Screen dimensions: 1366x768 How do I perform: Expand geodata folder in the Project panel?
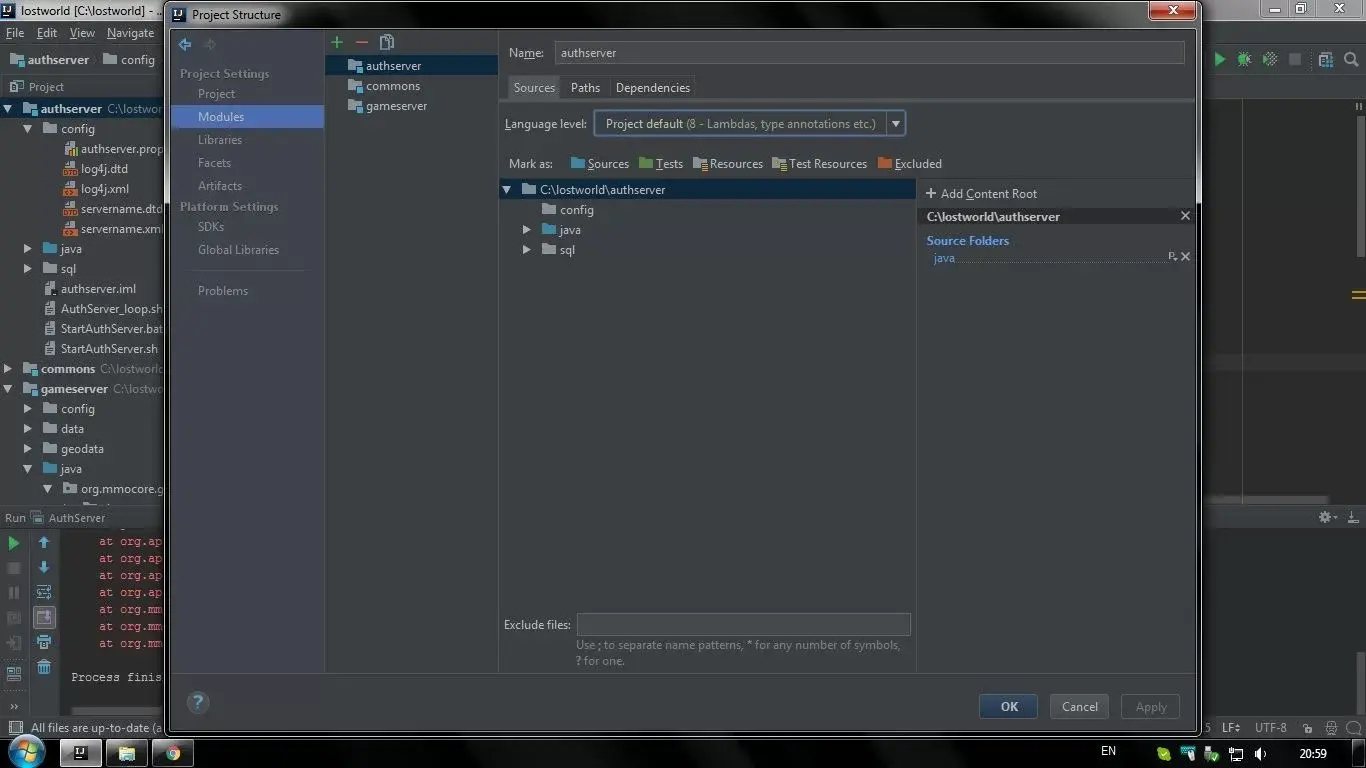(x=28, y=449)
